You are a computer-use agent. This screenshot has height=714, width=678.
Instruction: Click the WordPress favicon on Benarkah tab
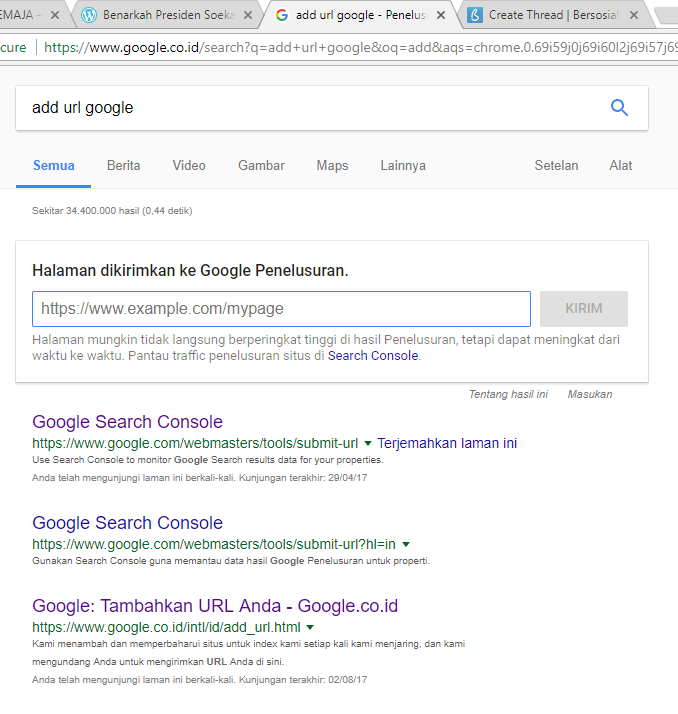tap(89, 15)
